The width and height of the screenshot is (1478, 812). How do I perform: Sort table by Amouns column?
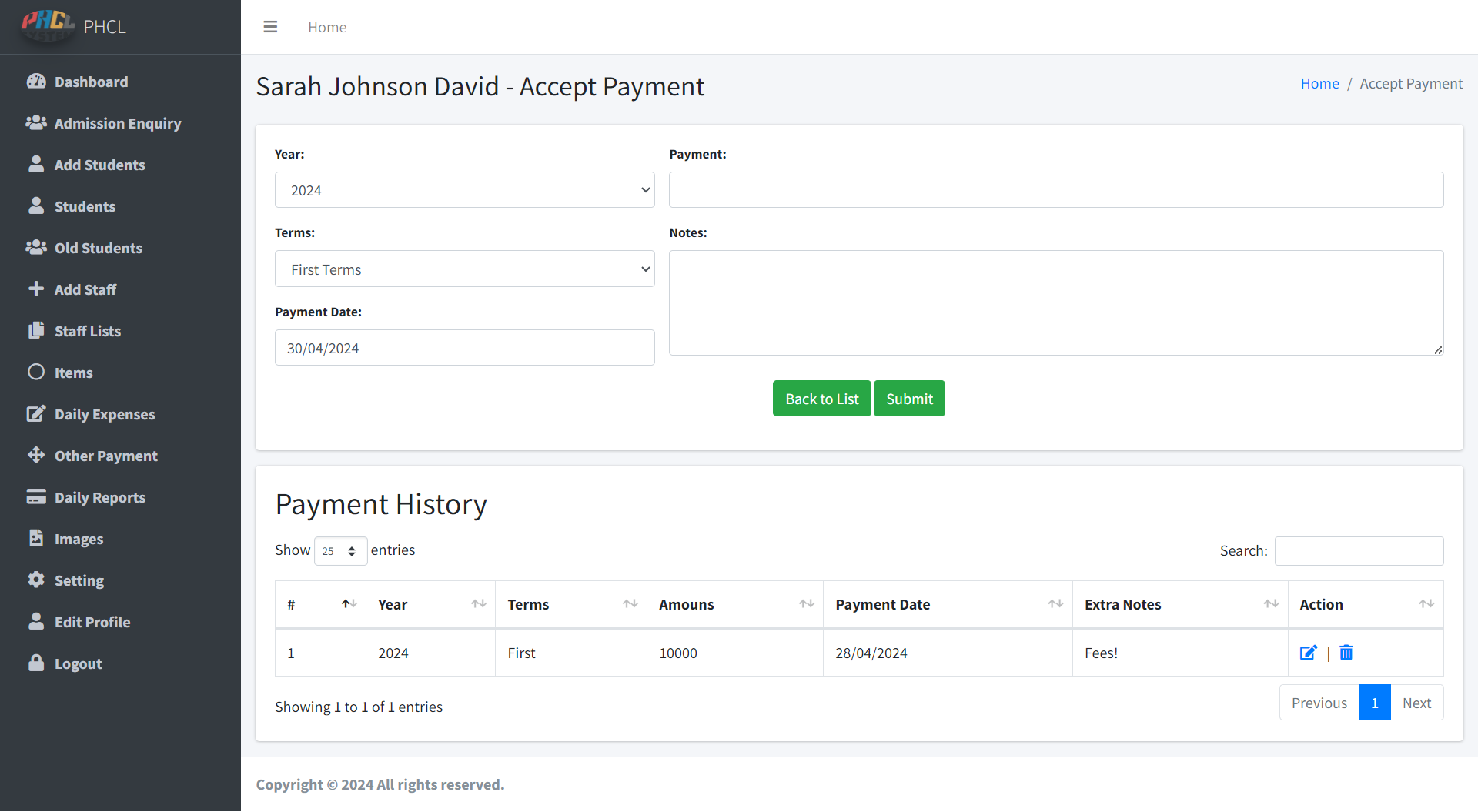pos(734,605)
